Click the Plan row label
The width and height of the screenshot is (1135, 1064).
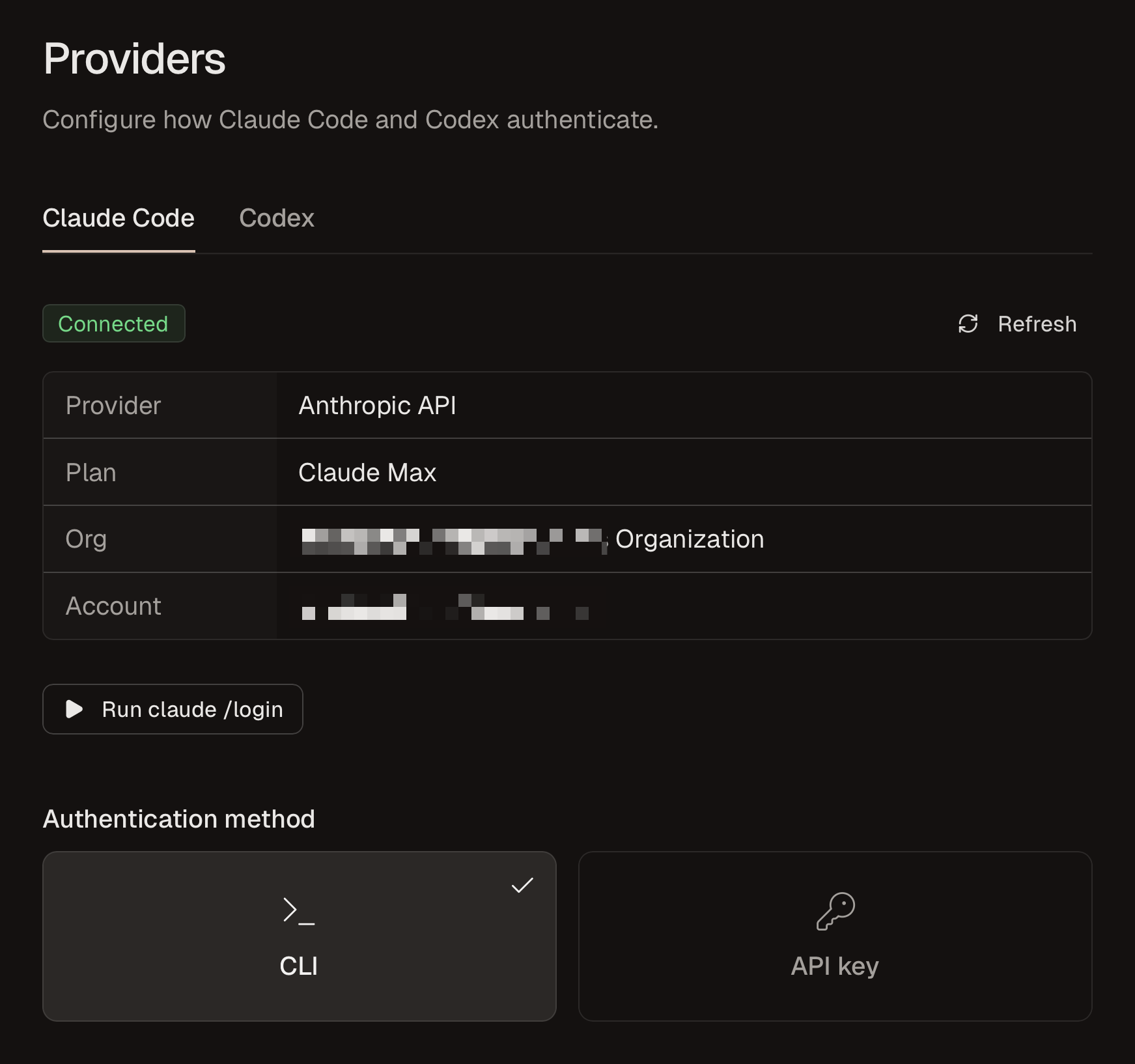pos(91,473)
